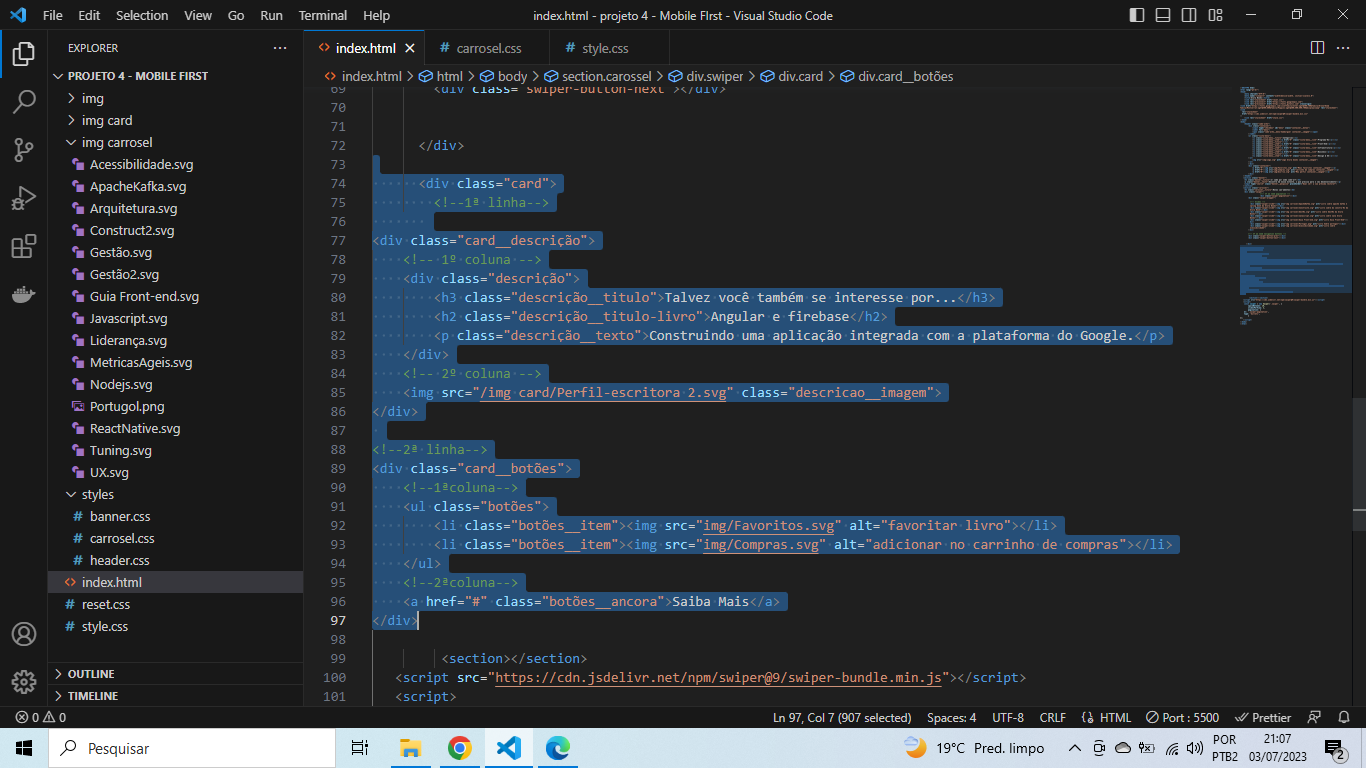Open the Accounts icon in activity bar

(x=24, y=634)
